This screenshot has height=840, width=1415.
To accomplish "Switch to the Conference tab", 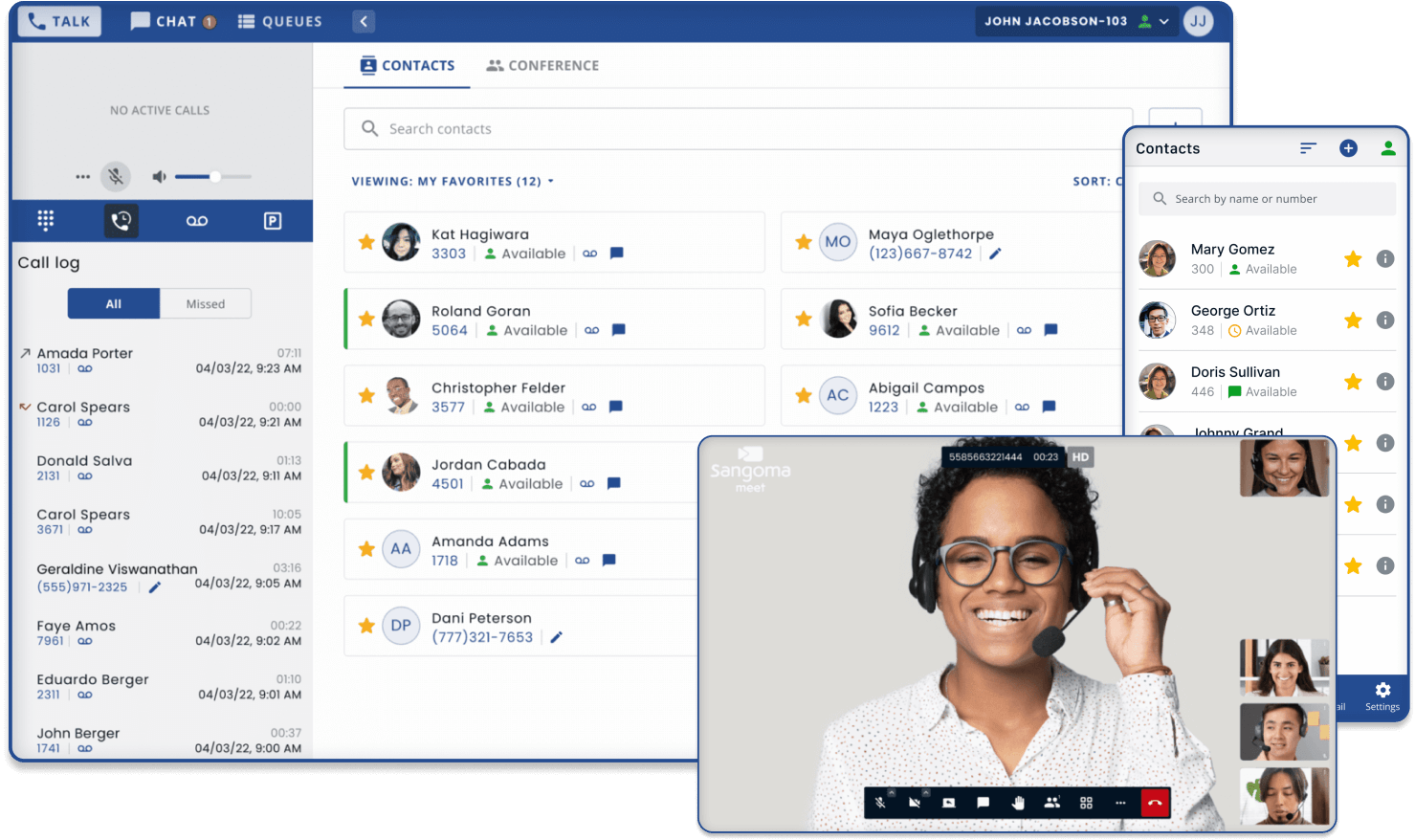I will tap(542, 65).
